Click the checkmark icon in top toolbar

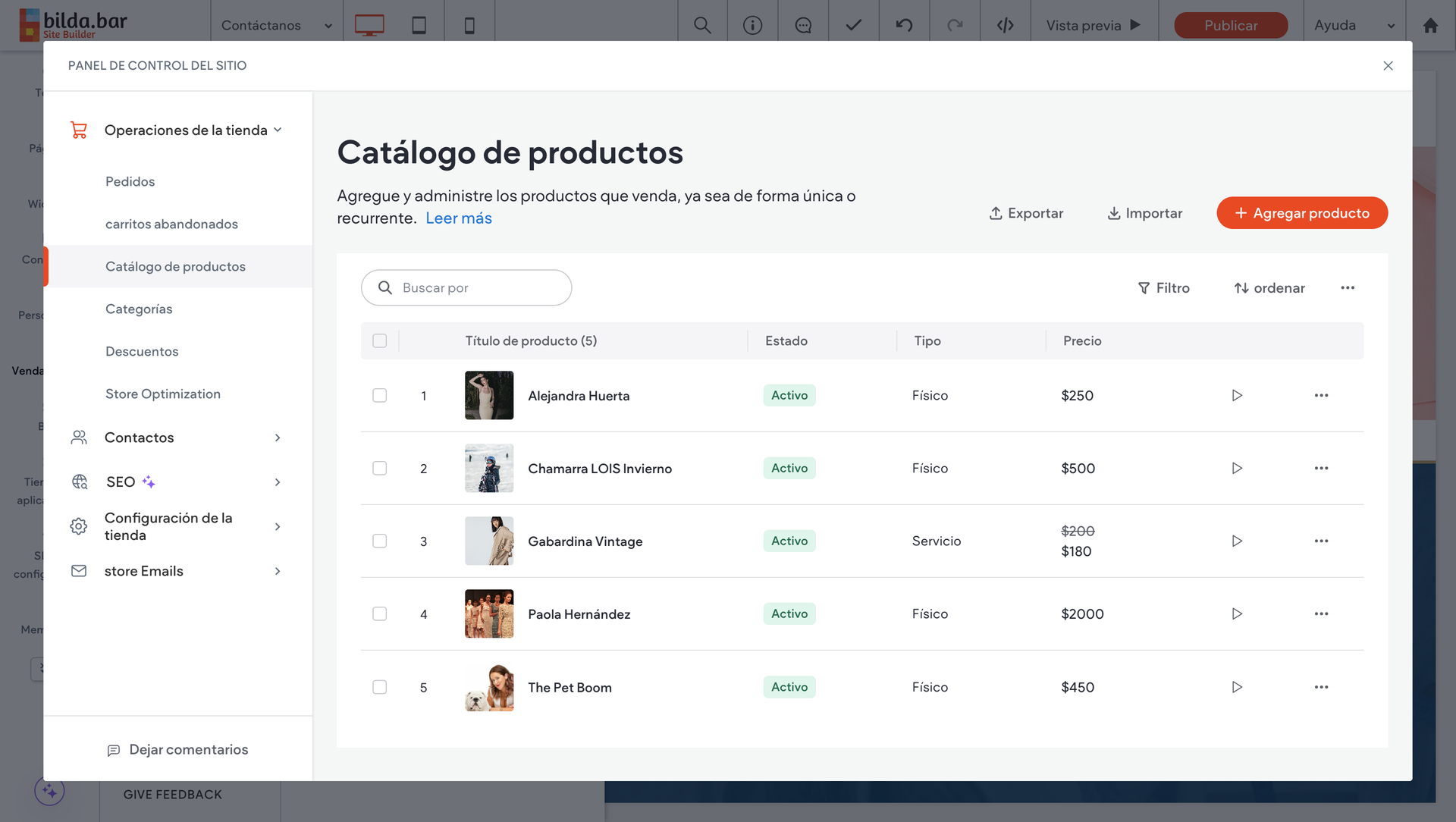pyautogui.click(x=854, y=25)
